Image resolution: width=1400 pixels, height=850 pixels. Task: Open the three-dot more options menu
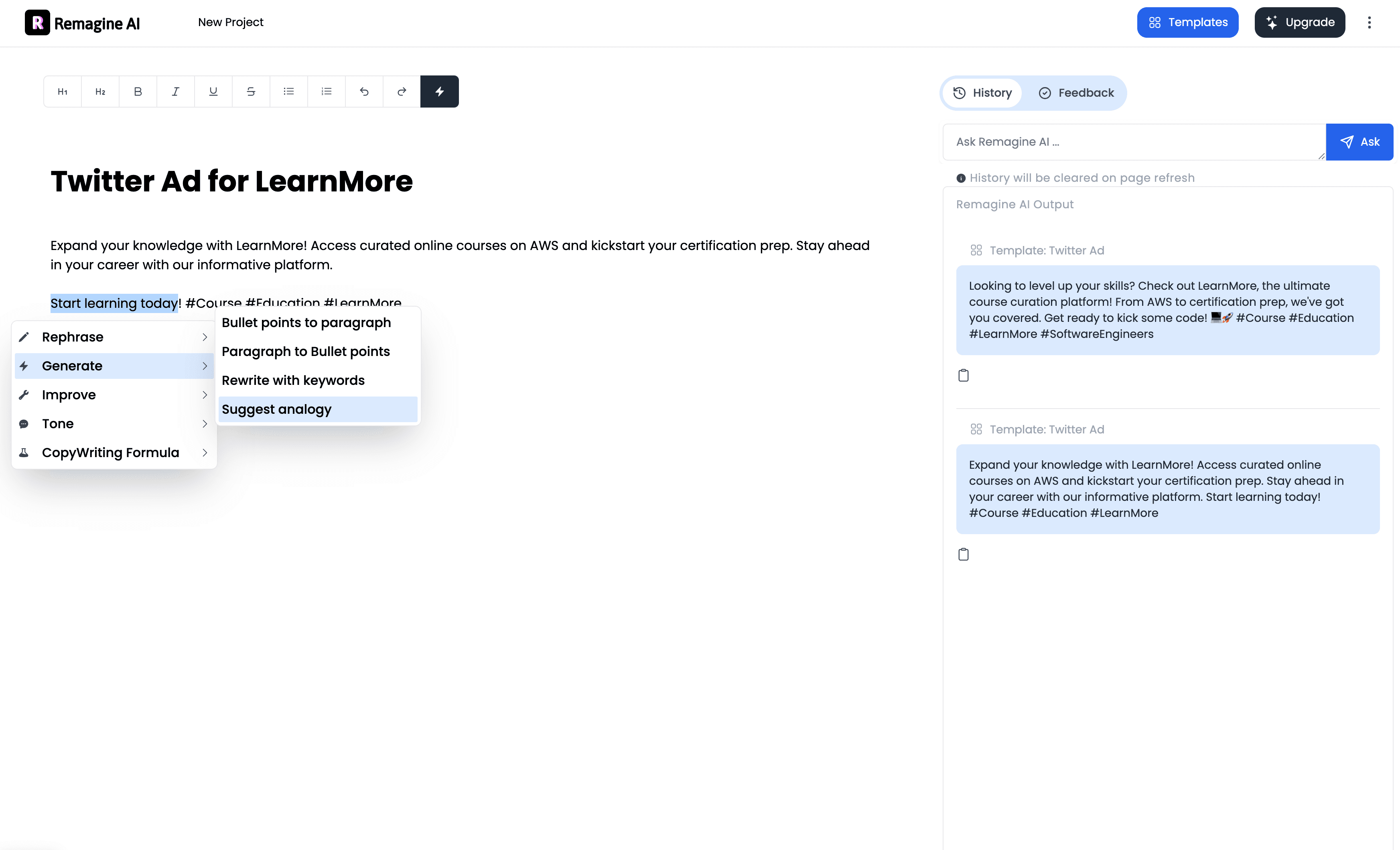click(1370, 22)
